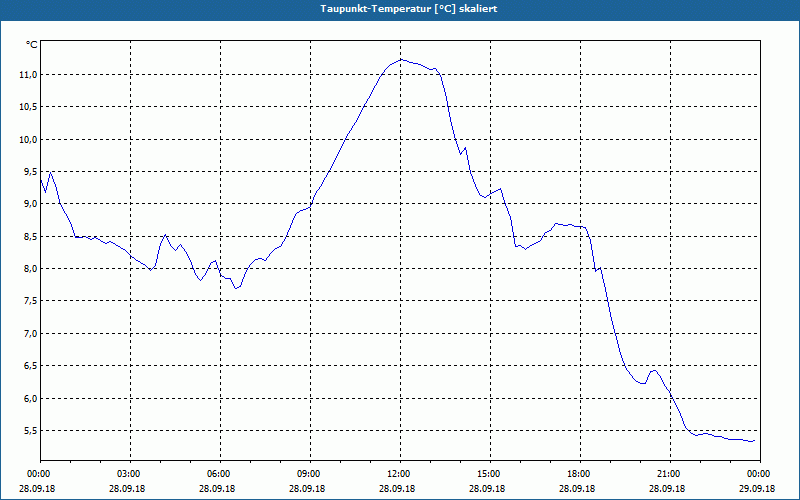Select the 9,0 y-axis label
Image resolution: width=800 pixels, height=500 pixels.
click(30, 204)
